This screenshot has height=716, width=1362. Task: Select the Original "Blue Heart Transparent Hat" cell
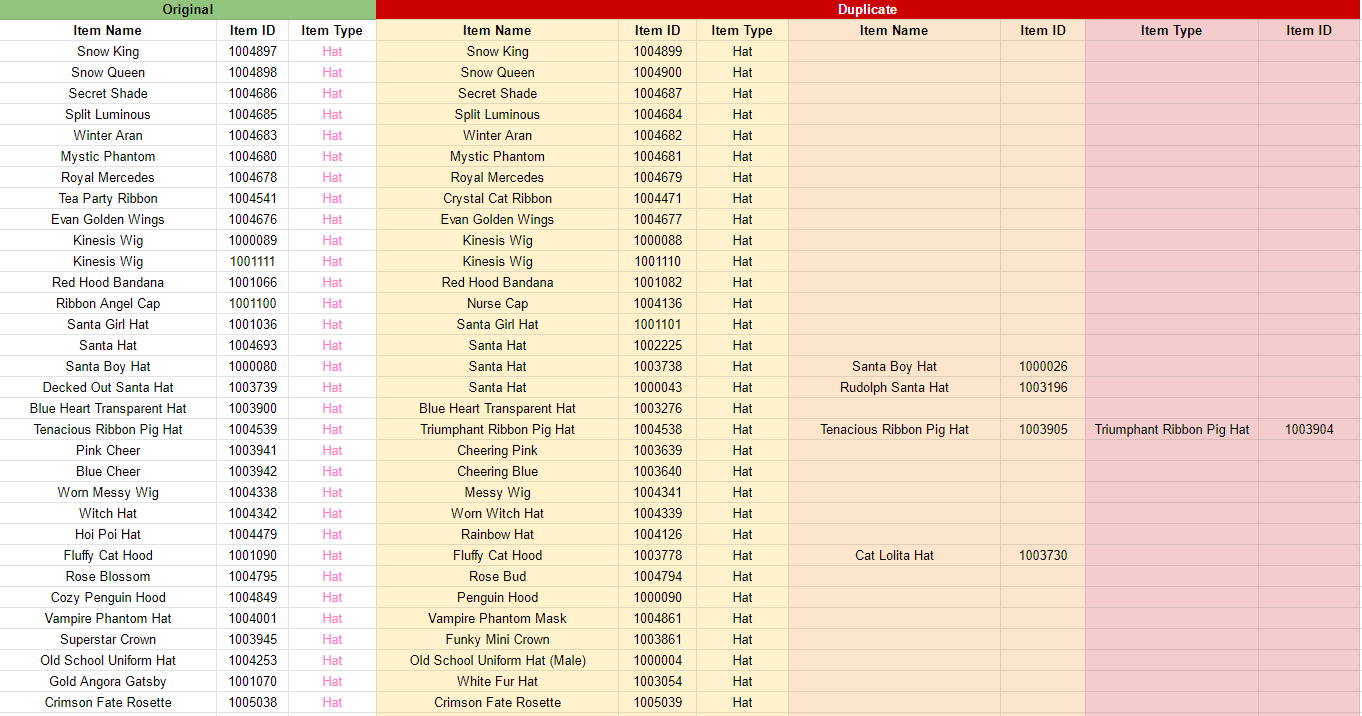[x=108, y=408]
